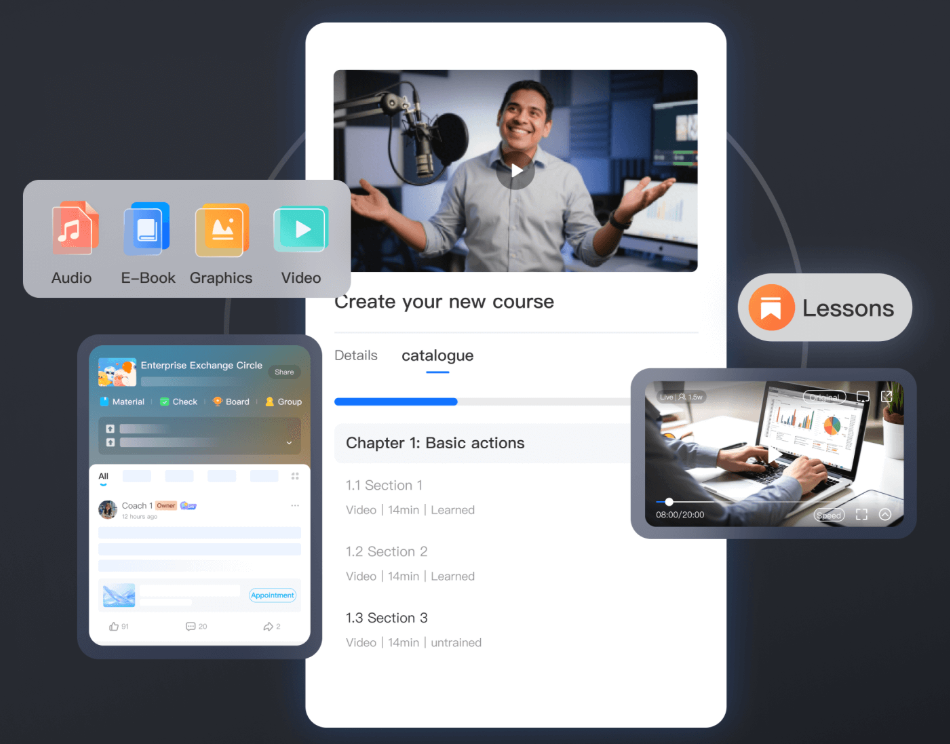Pick the Graphics content icon
950x744 pixels.
[x=221, y=229]
